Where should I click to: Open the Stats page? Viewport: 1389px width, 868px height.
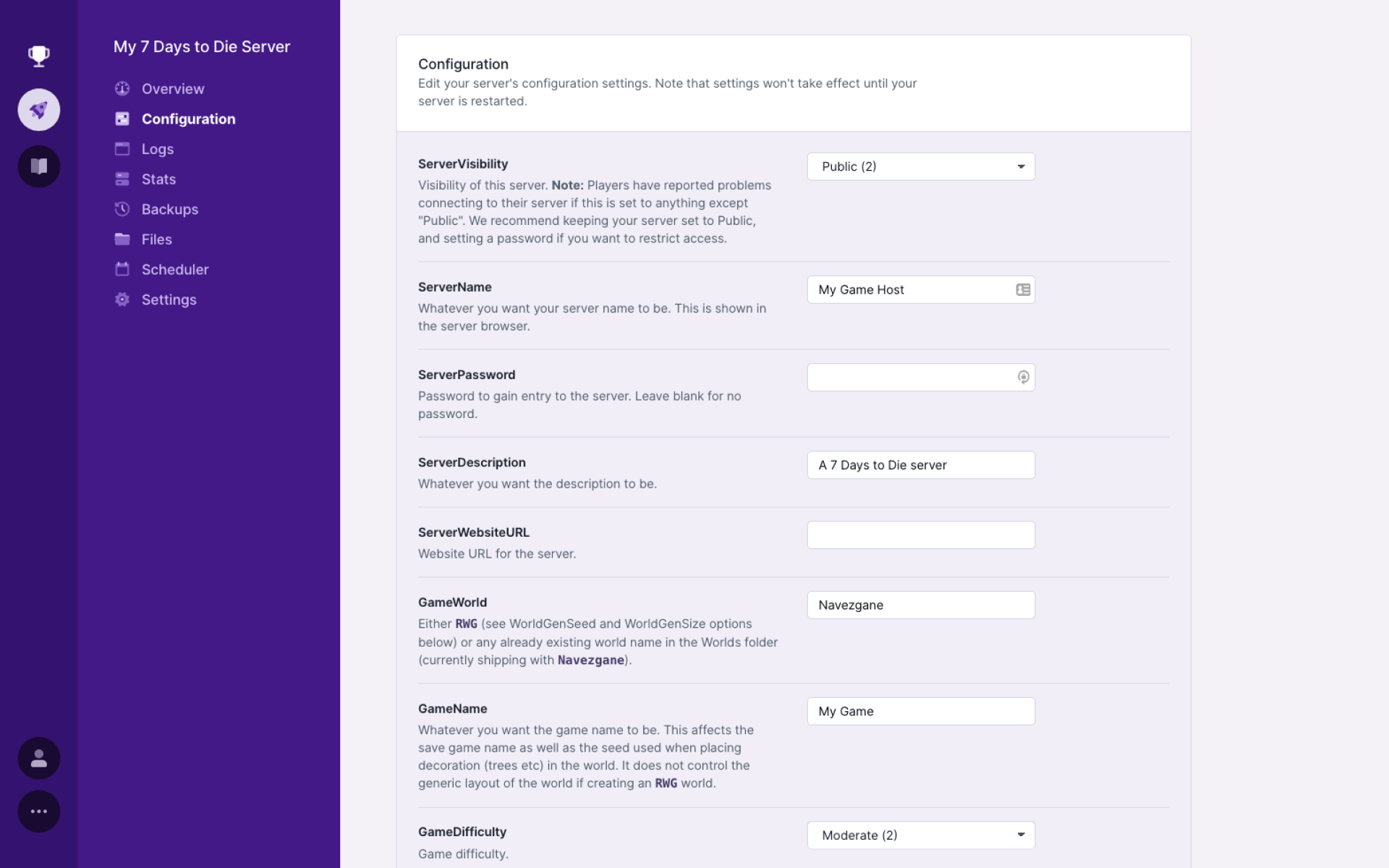tap(158, 179)
